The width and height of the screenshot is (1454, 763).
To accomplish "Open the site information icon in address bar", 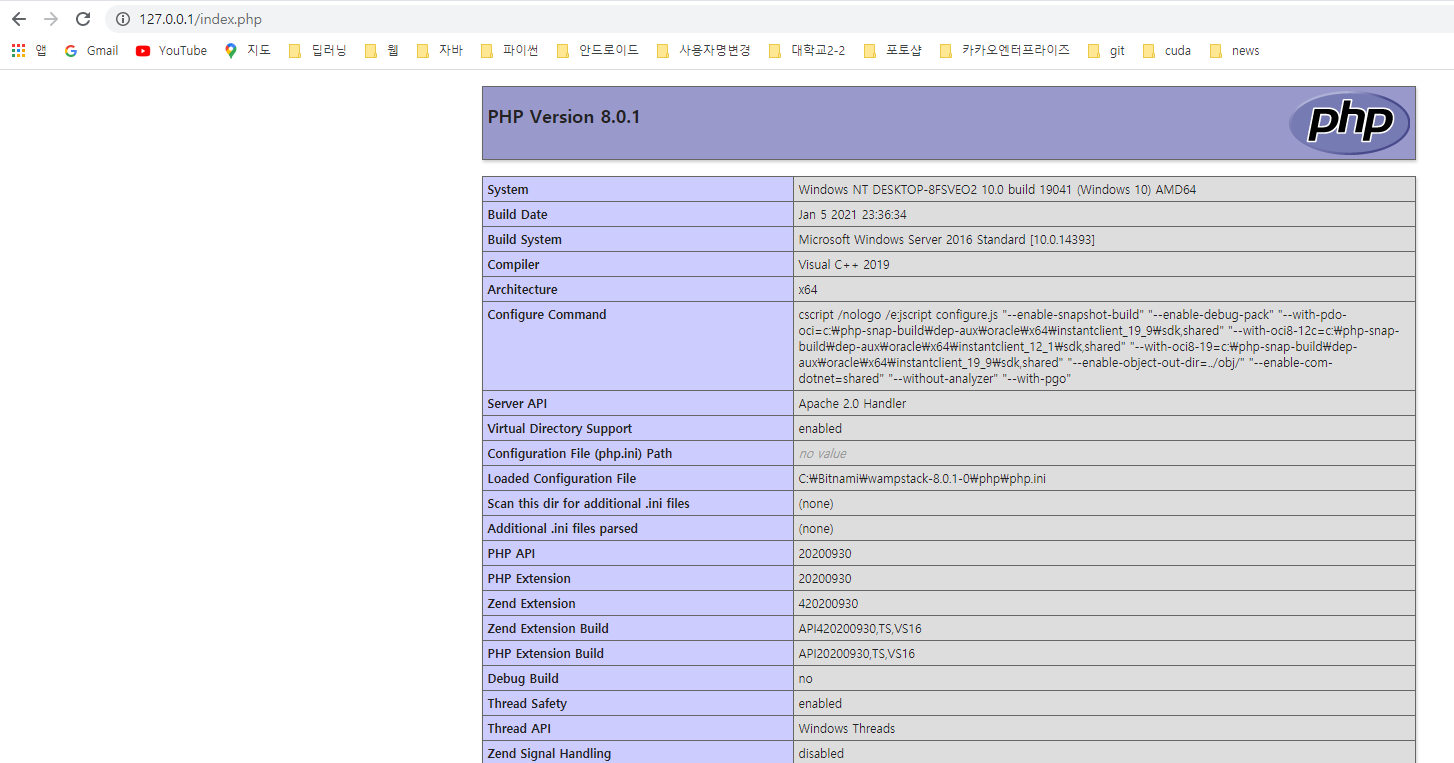I will pos(123,19).
